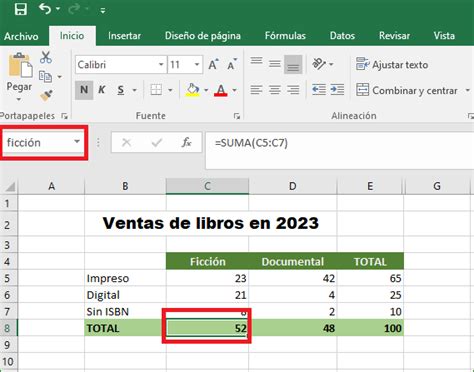The width and height of the screenshot is (474, 372).
Task: Click the Pegar clipboard icon
Action: pyautogui.click(x=20, y=65)
